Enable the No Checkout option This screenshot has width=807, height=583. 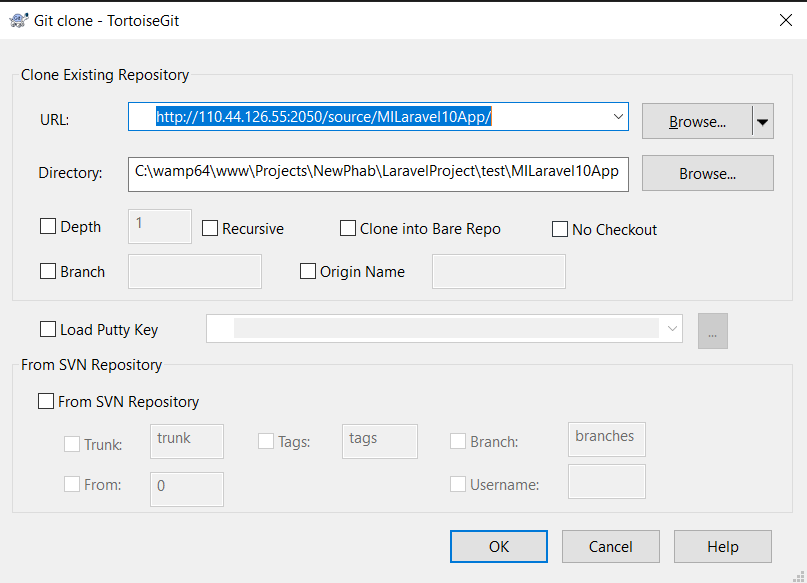559,229
